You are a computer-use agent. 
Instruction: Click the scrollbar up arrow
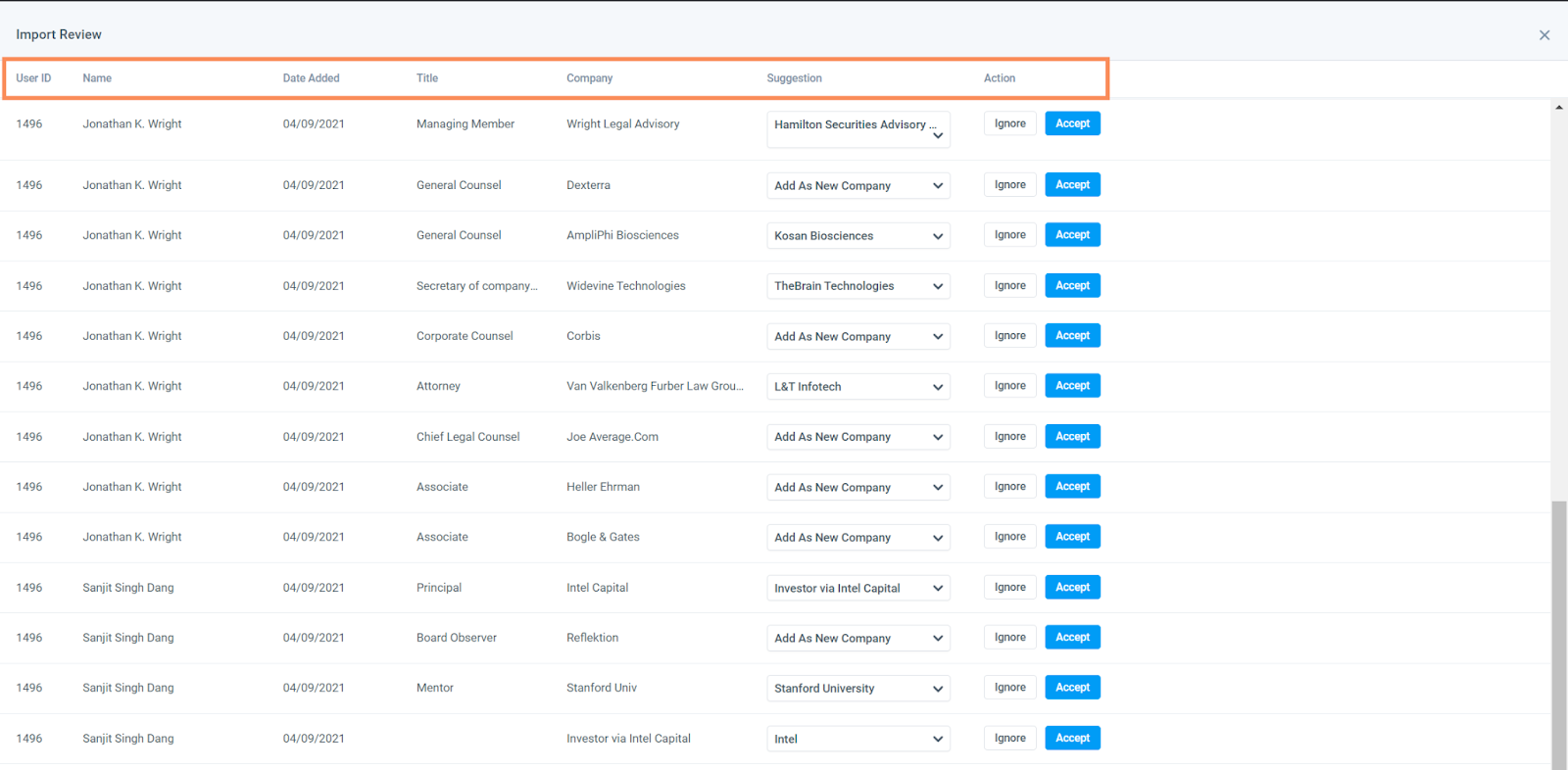pos(1559,107)
